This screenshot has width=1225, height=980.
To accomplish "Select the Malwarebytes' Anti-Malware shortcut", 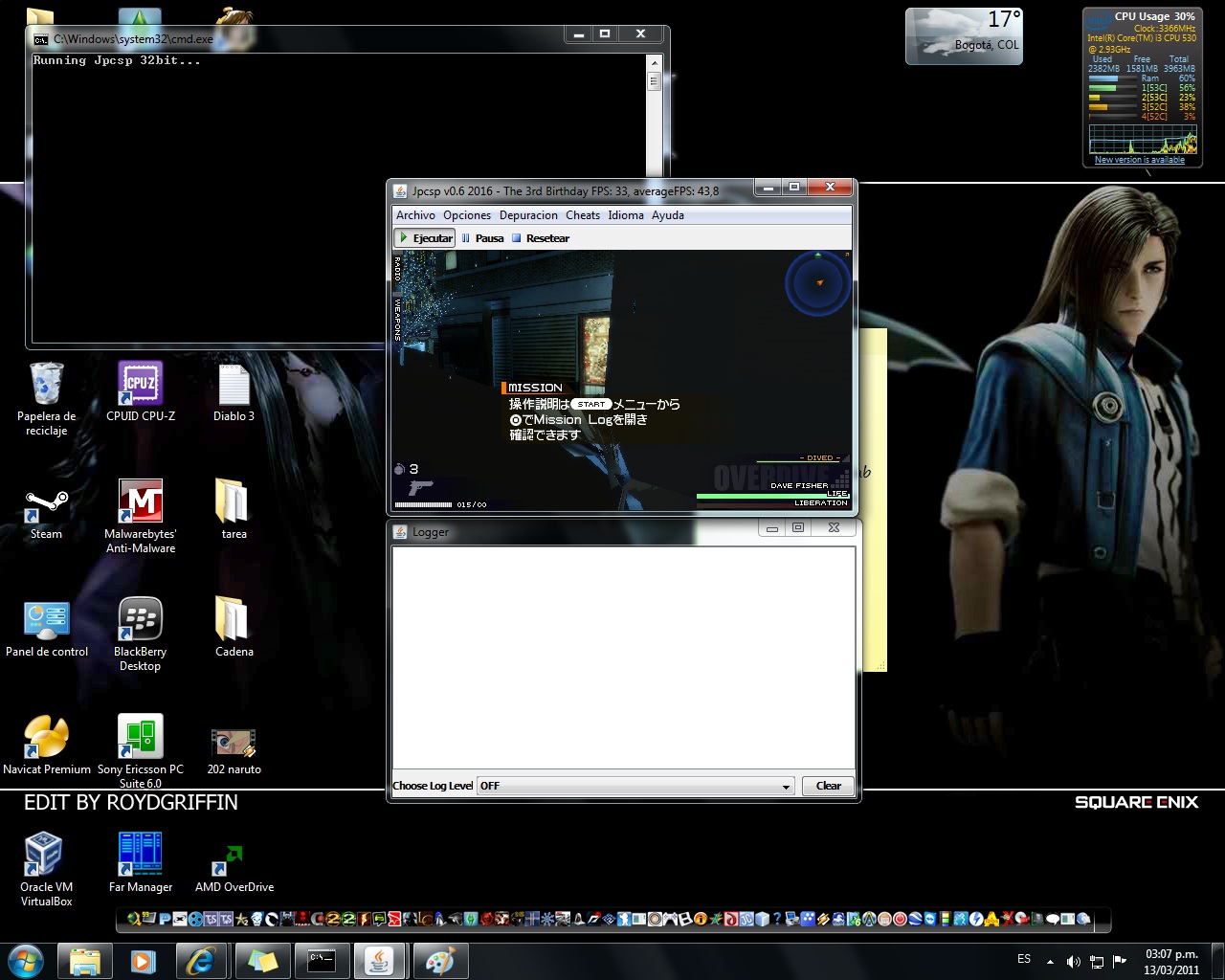I will [141, 517].
